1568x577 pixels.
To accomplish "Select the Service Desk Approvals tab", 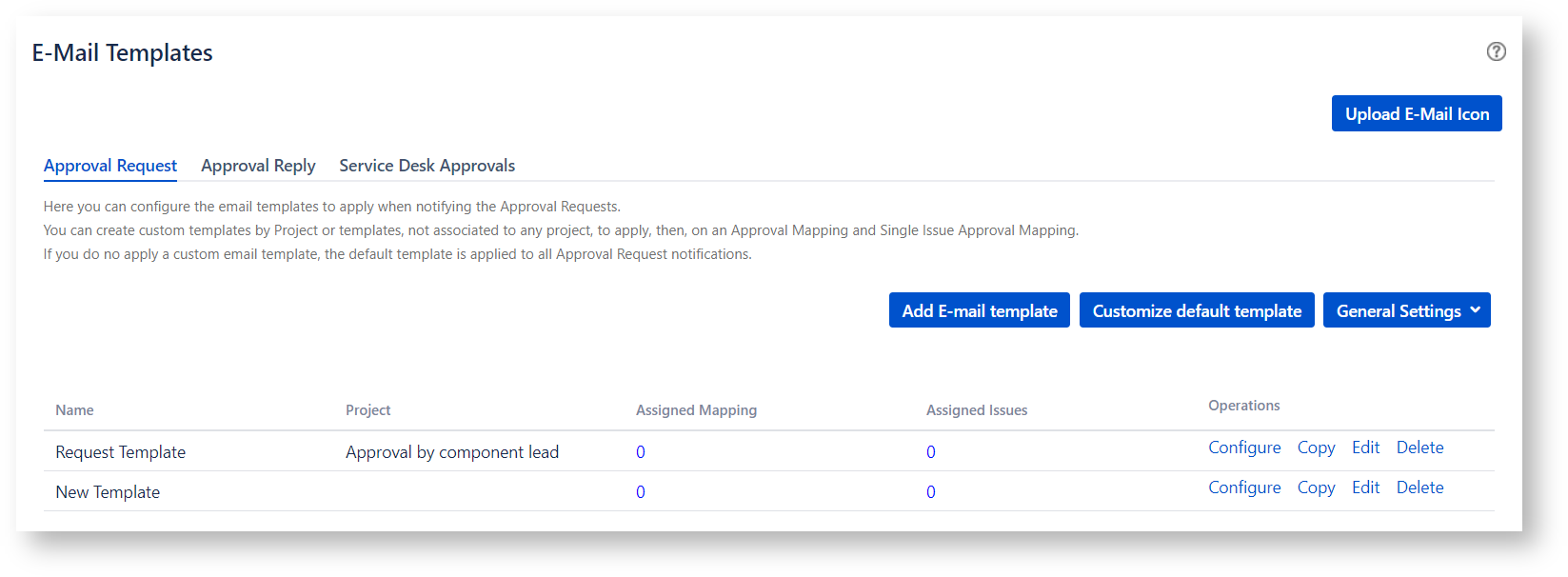I will [x=427, y=166].
